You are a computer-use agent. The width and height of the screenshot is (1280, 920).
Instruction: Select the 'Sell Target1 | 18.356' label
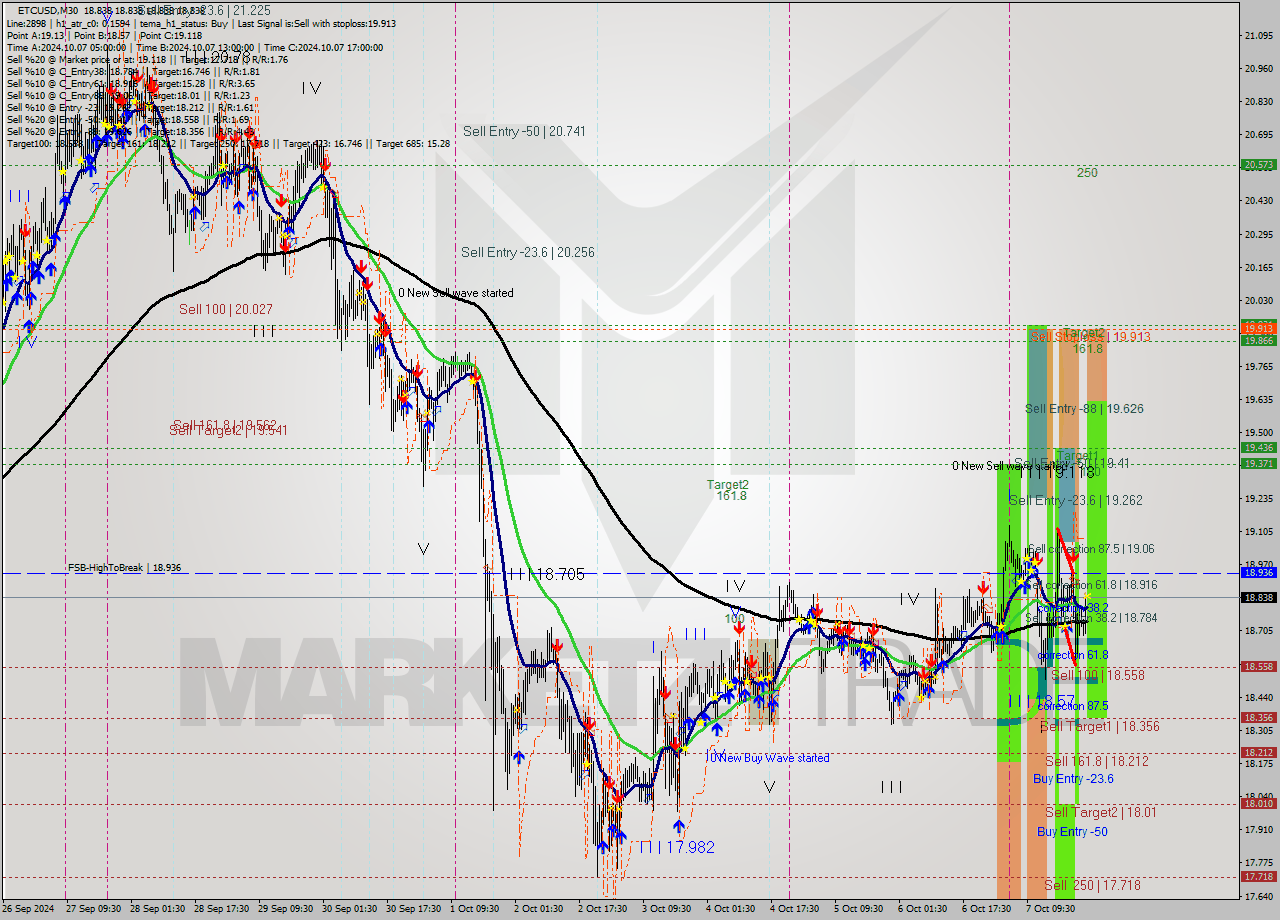click(1100, 727)
